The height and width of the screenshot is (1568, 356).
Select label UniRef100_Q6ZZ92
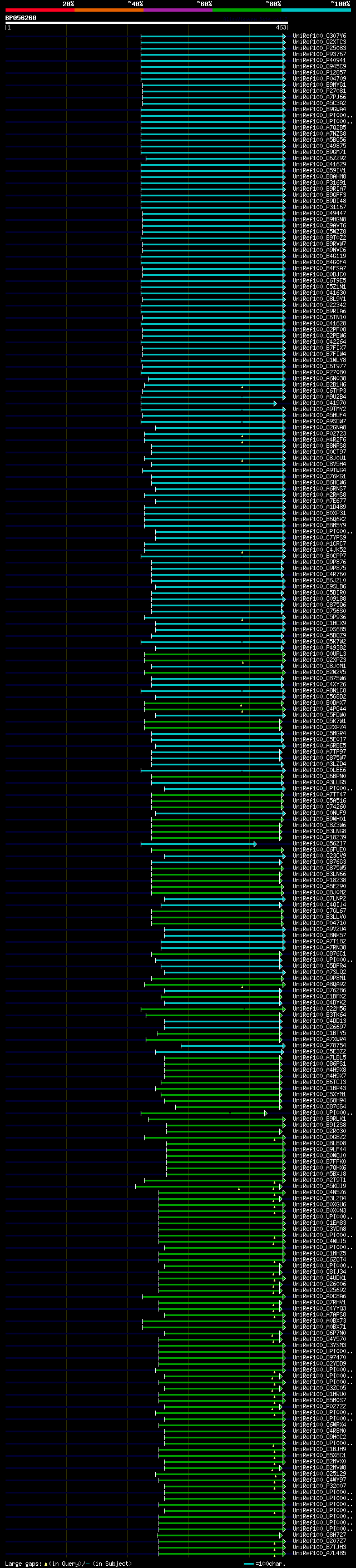(x=319, y=159)
